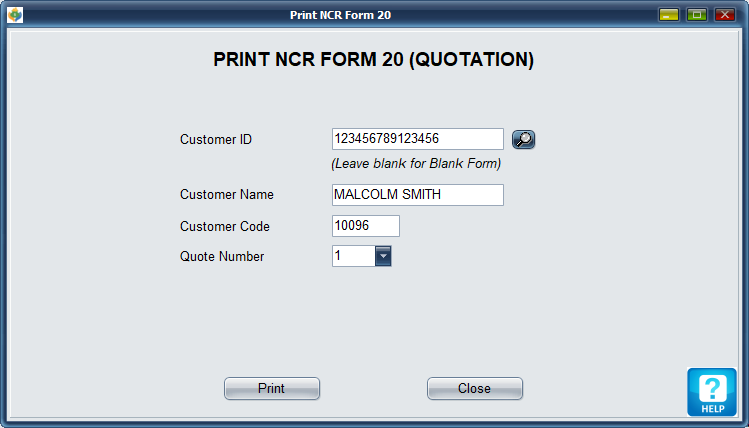Image resolution: width=749 pixels, height=428 pixels.
Task: Click the application icon in the title bar
Action: pyautogui.click(x=14, y=15)
